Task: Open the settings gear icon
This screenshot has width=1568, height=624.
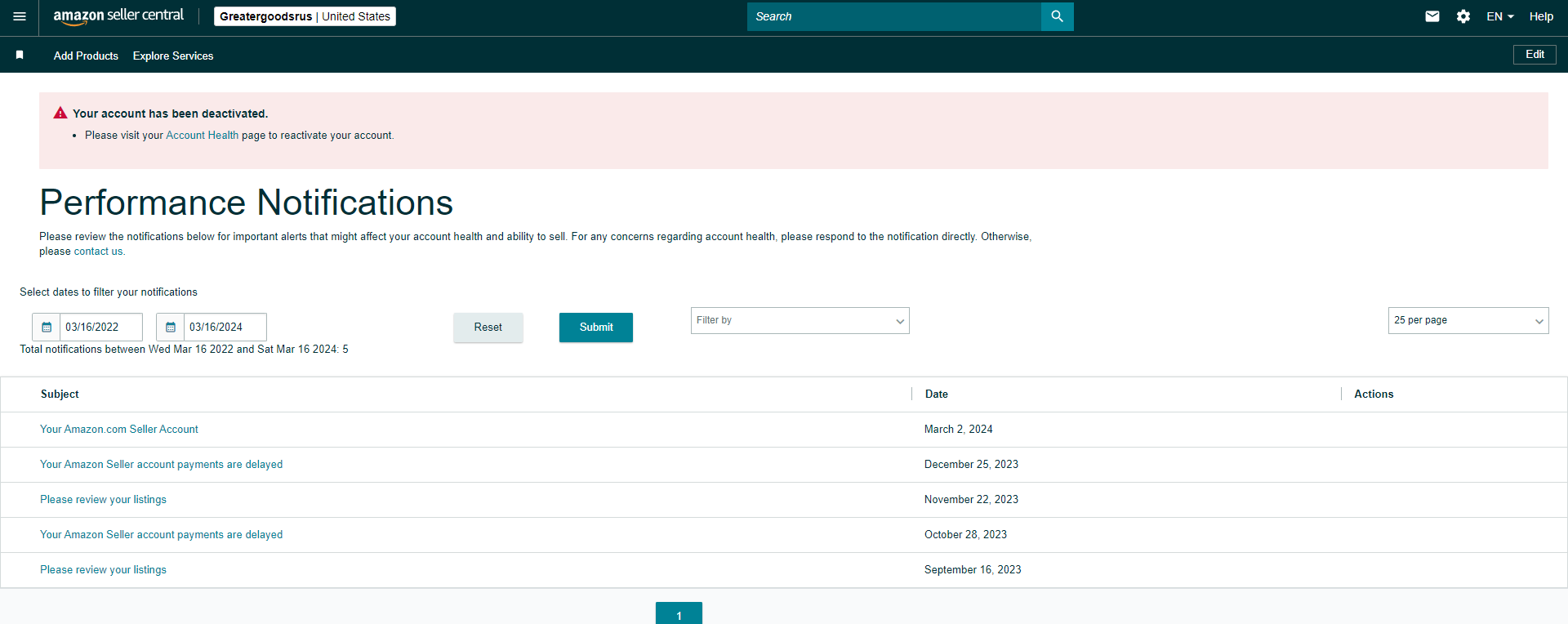Action: point(1463,16)
